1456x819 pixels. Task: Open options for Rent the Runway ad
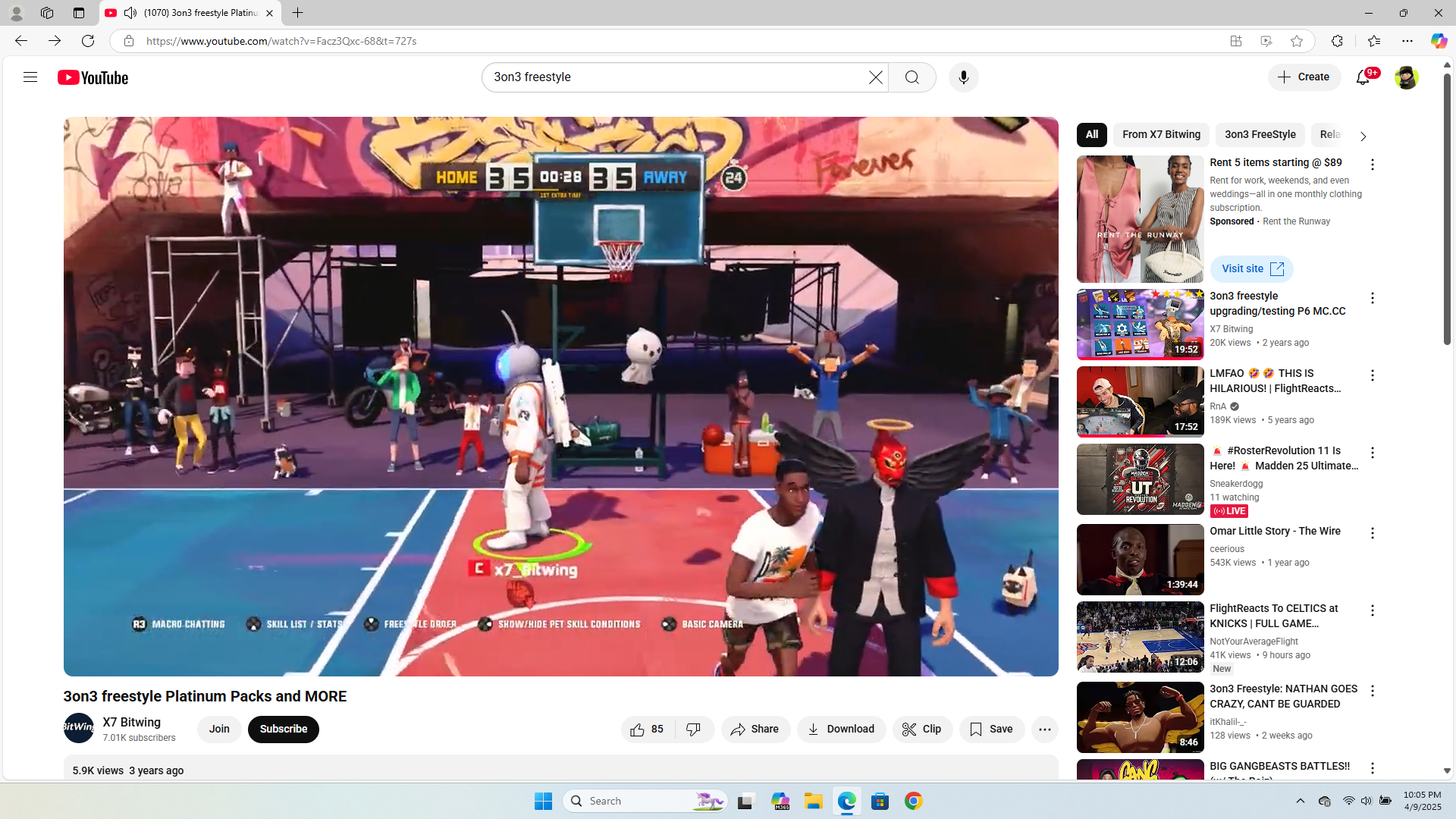(1372, 165)
